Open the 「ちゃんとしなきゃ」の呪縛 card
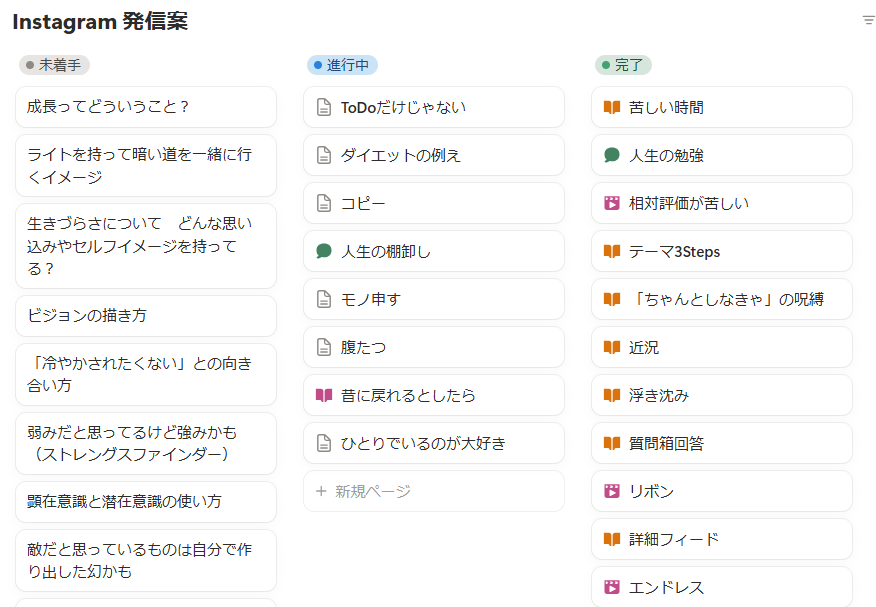 point(721,300)
